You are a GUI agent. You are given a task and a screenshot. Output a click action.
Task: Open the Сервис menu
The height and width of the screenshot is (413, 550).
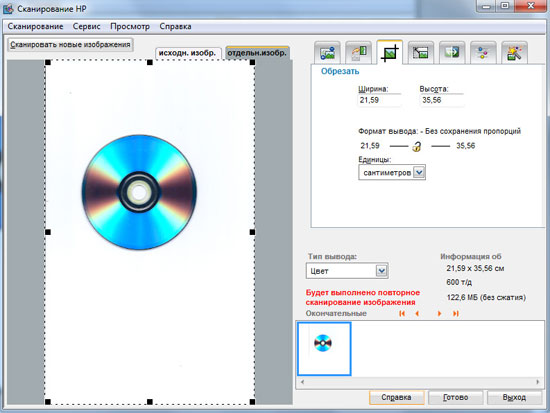tap(87, 26)
